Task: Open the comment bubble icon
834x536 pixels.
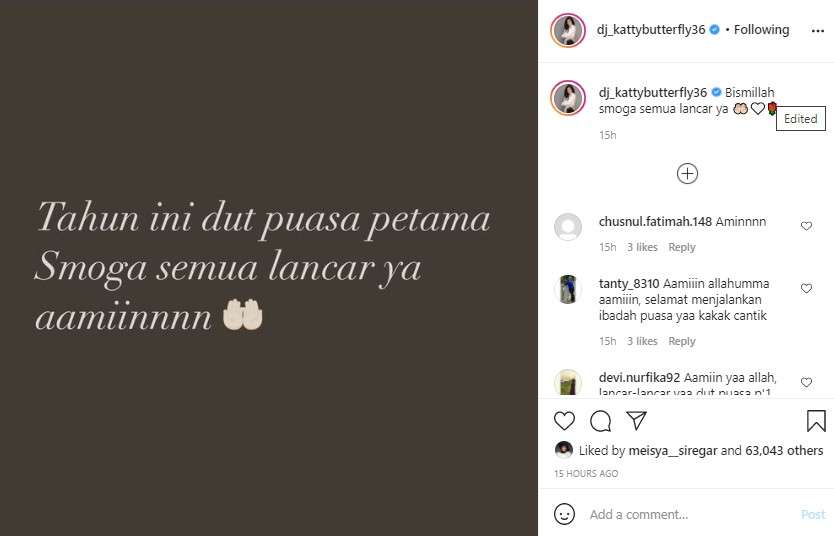Action: click(601, 421)
